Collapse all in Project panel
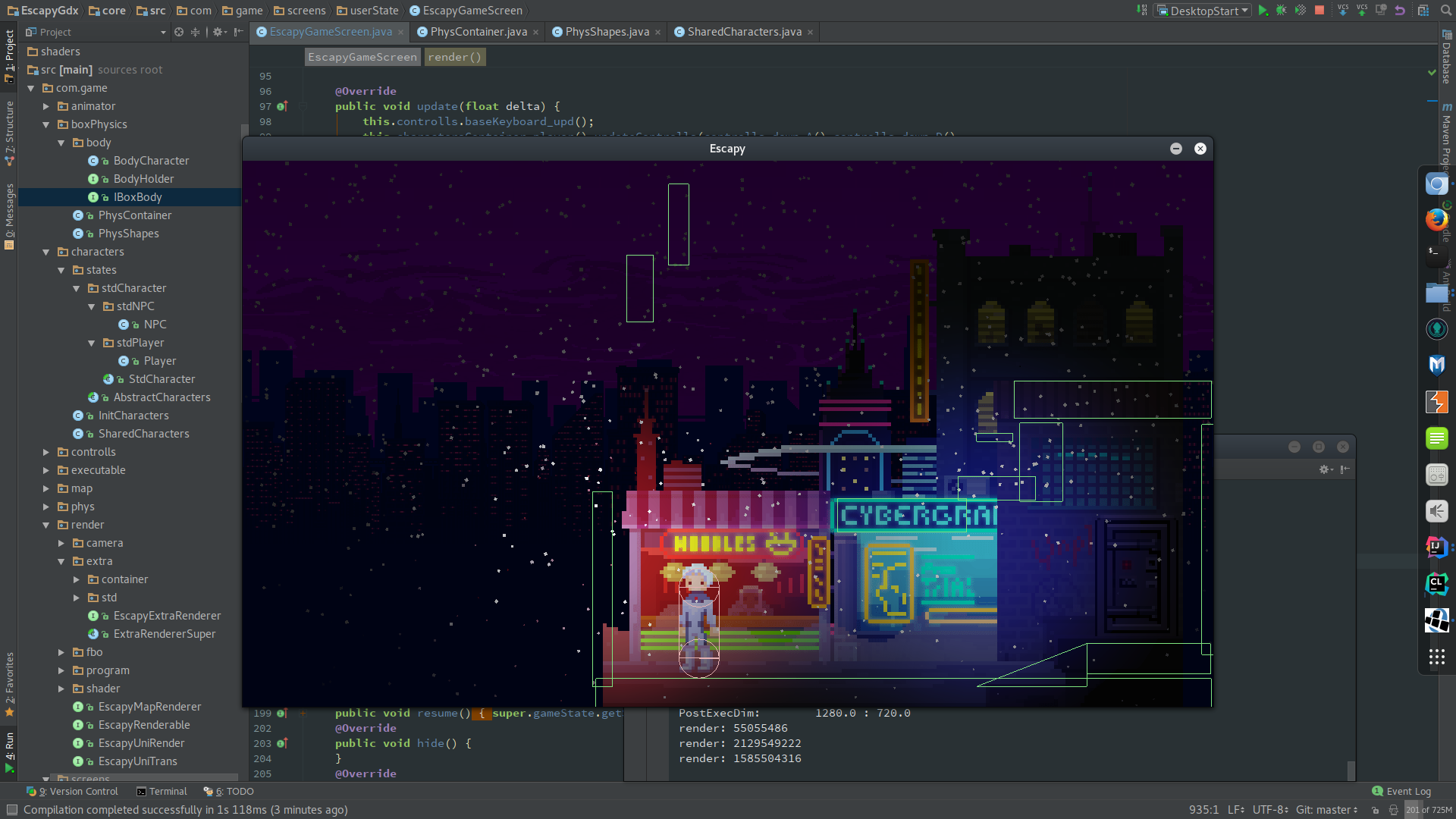 pyautogui.click(x=196, y=32)
